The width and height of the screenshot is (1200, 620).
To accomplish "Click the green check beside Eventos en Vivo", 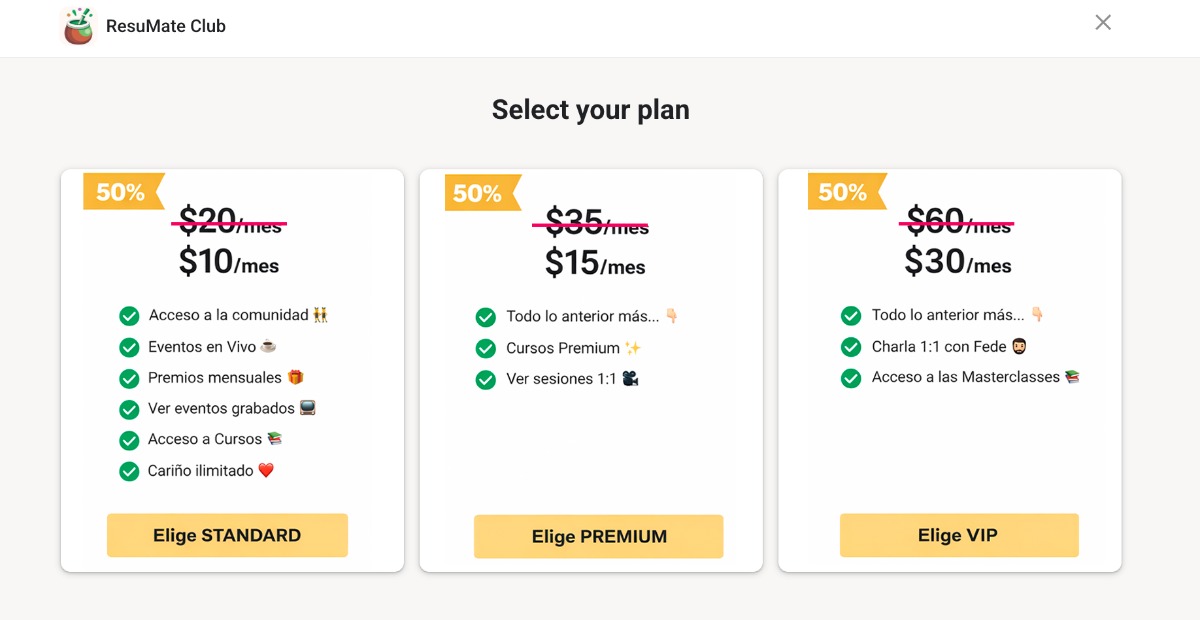I will (129, 347).
